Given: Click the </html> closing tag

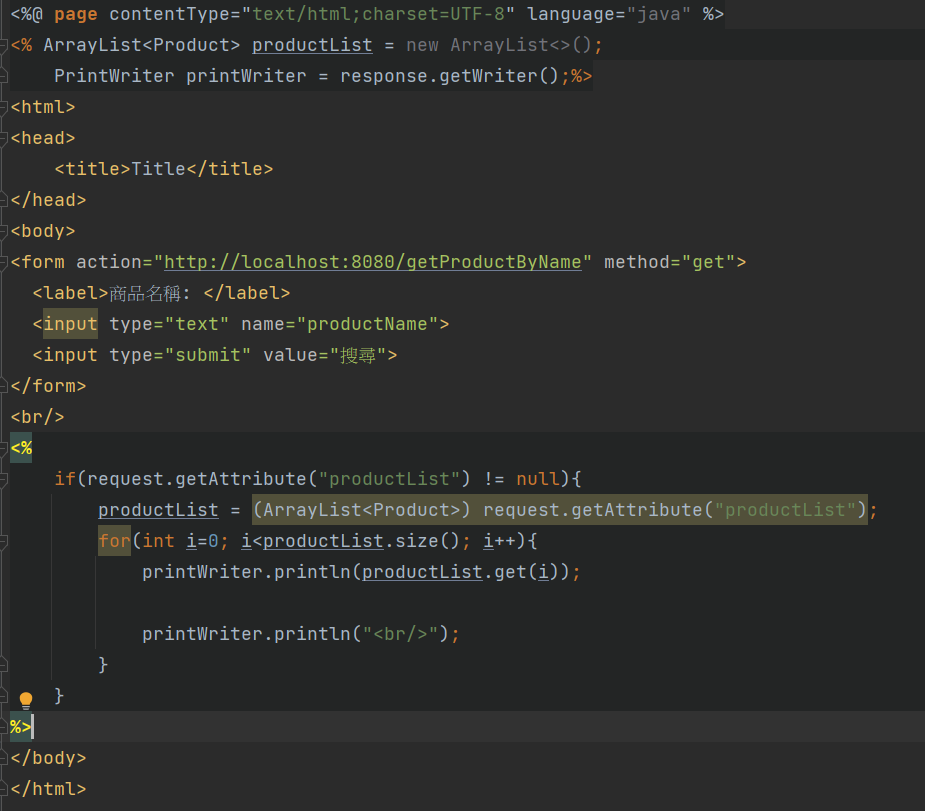Looking at the screenshot, I should [x=48, y=789].
